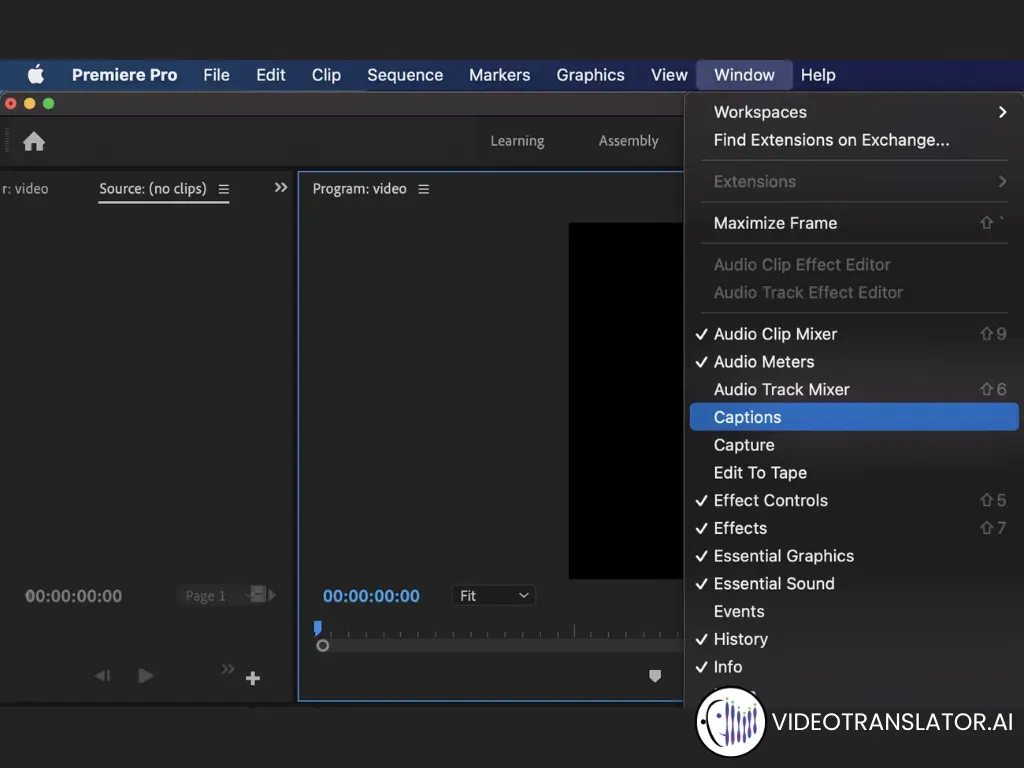The image size is (1024, 768).
Task: Toggle Essential Graphics panel
Action: pos(854,556)
